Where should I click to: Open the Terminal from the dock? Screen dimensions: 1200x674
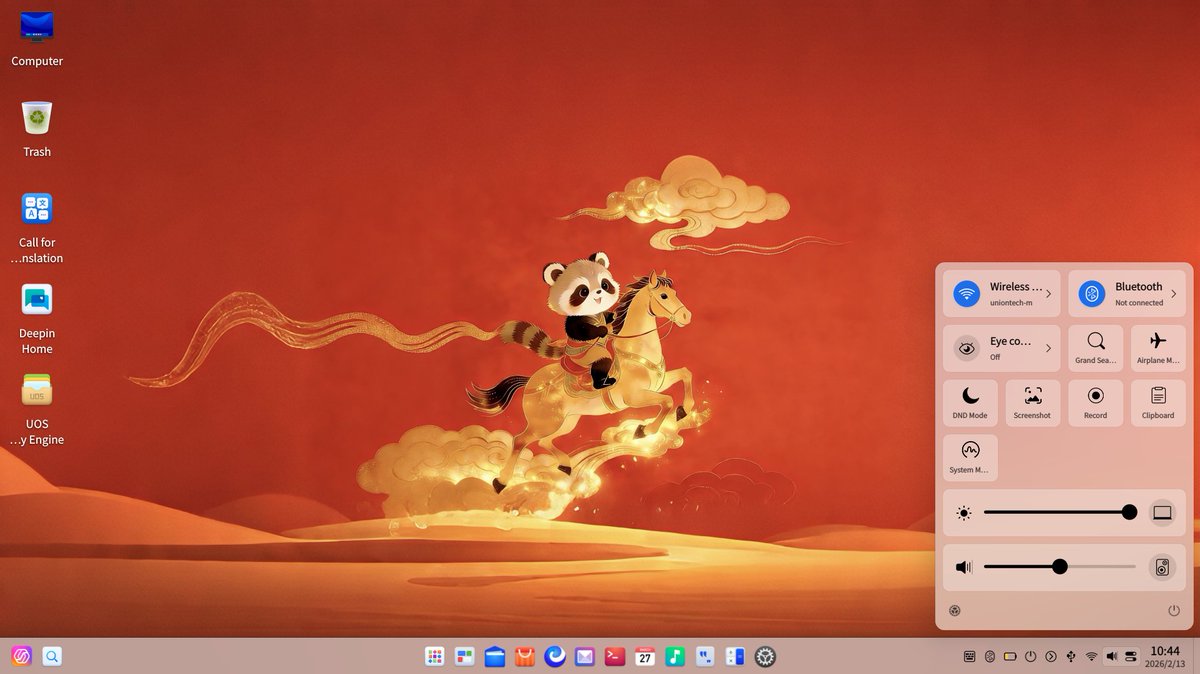[x=614, y=656]
